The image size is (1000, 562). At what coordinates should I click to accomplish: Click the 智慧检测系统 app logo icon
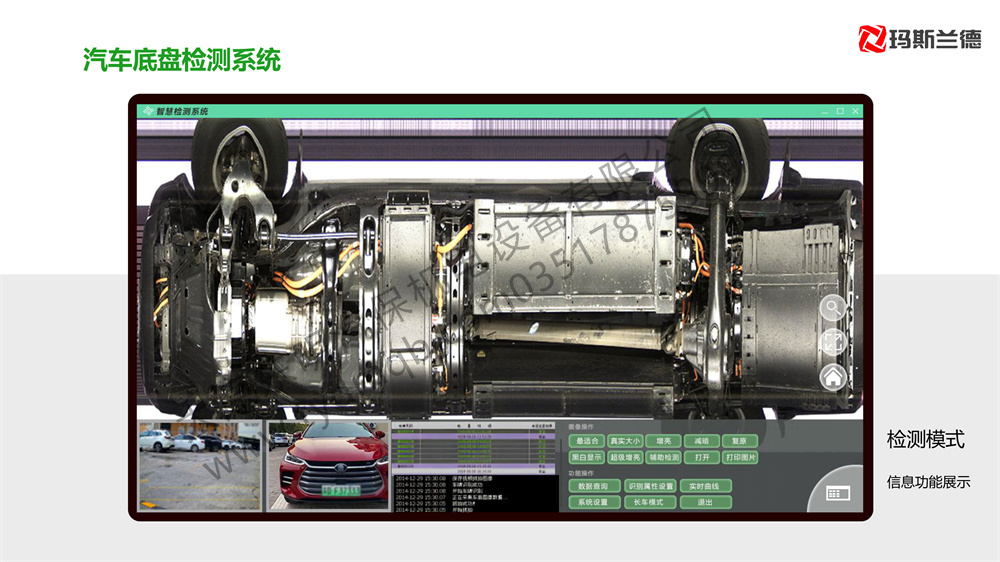point(147,111)
